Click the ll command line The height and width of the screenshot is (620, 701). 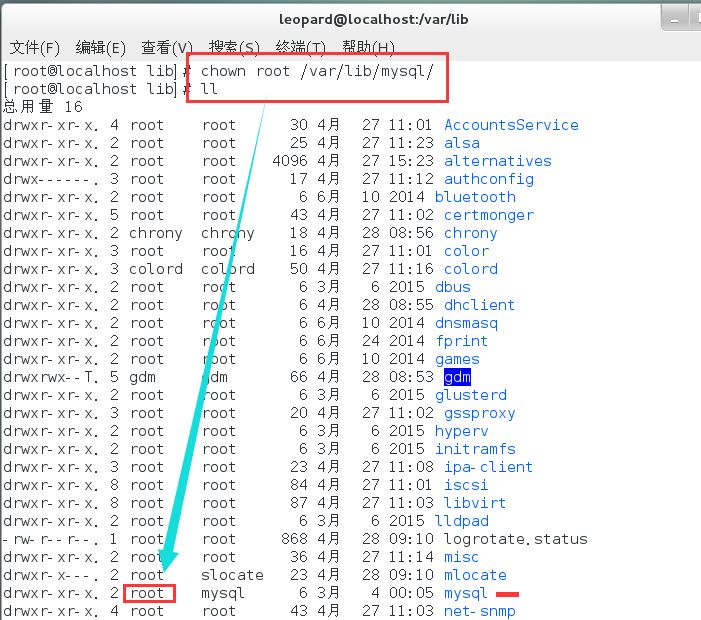pyautogui.click(x=209, y=89)
